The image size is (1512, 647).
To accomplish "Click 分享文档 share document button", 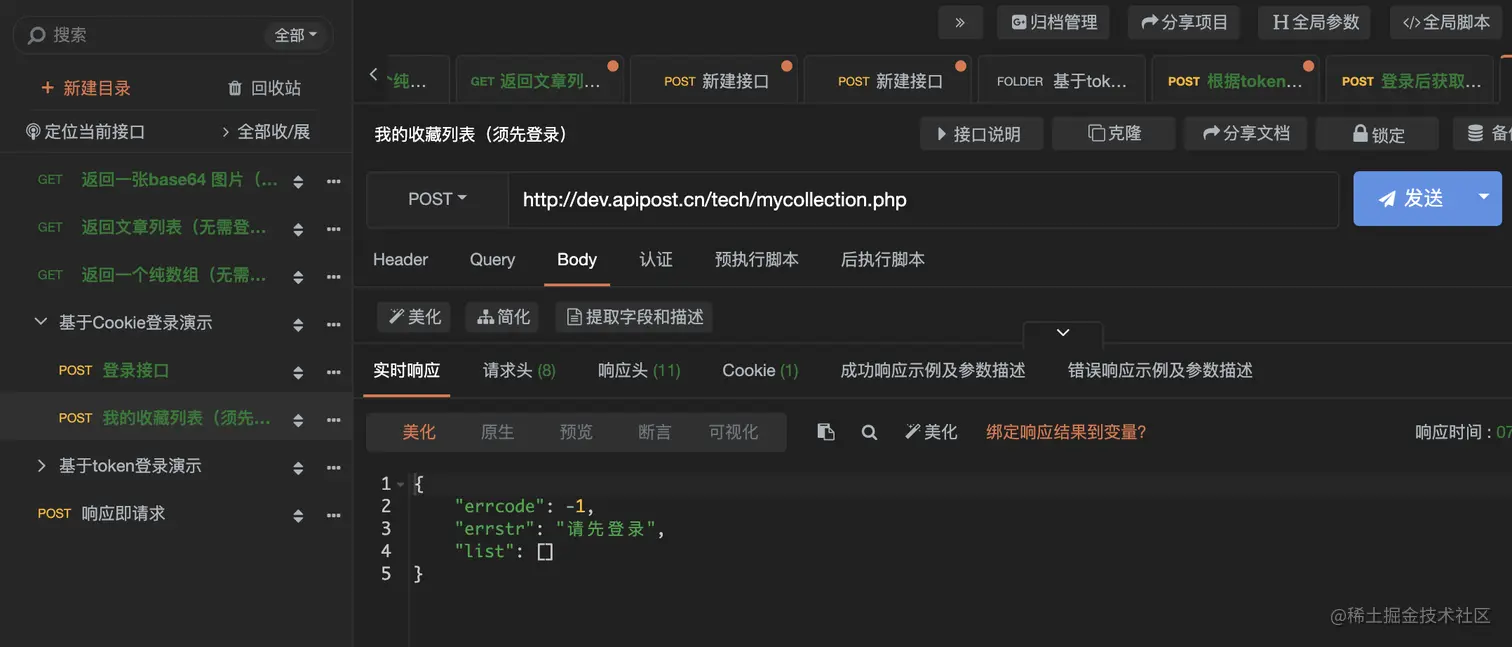I will click(x=1245, y=134).
